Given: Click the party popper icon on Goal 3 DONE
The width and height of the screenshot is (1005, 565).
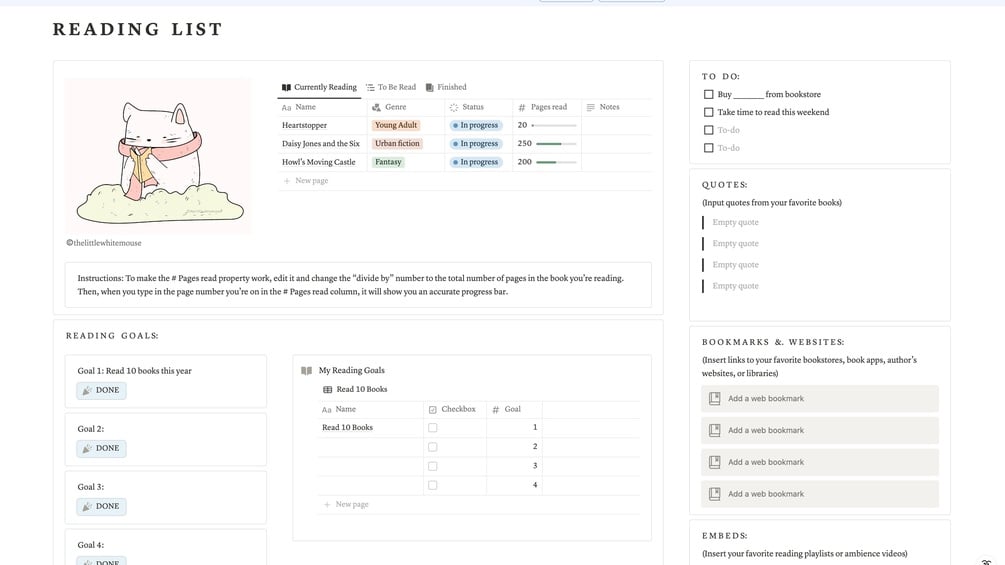Looking at the screenshot, I should pos(87,506).
